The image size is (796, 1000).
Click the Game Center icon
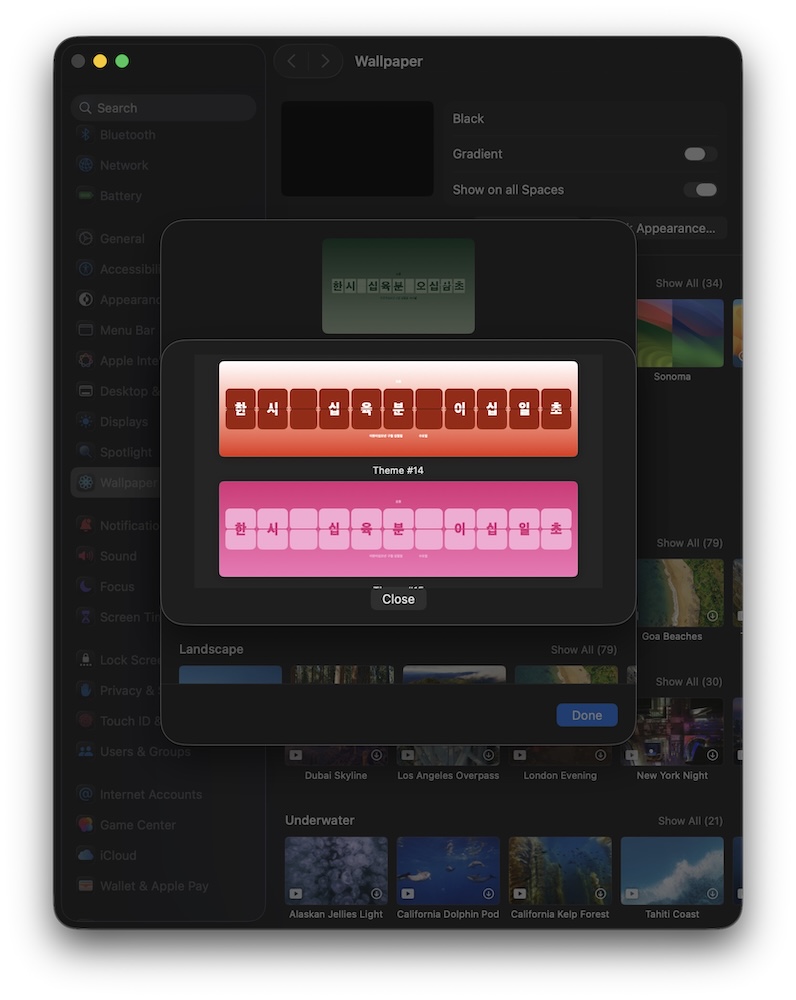tap(86, 825)
